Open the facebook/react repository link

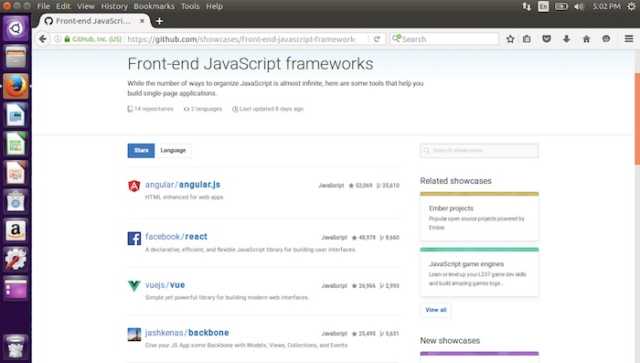176,236
